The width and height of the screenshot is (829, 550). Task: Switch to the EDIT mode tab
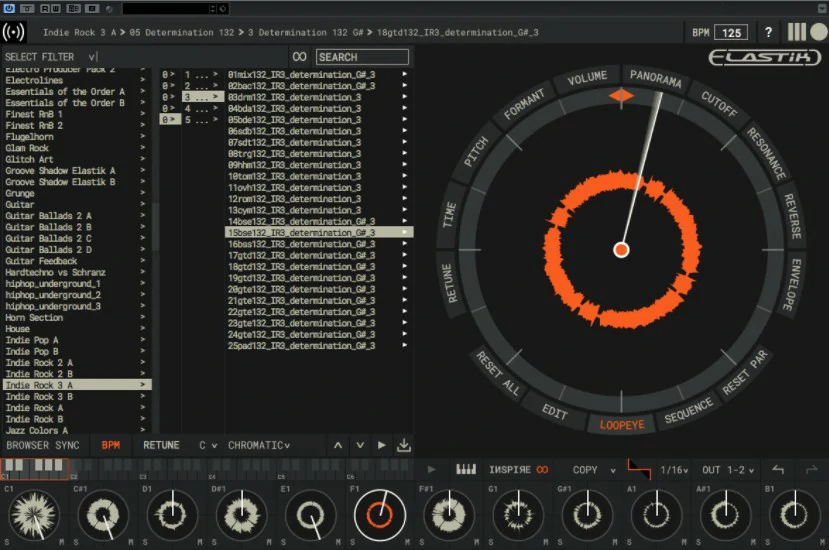pyautogui.click(x=555, y=411)
